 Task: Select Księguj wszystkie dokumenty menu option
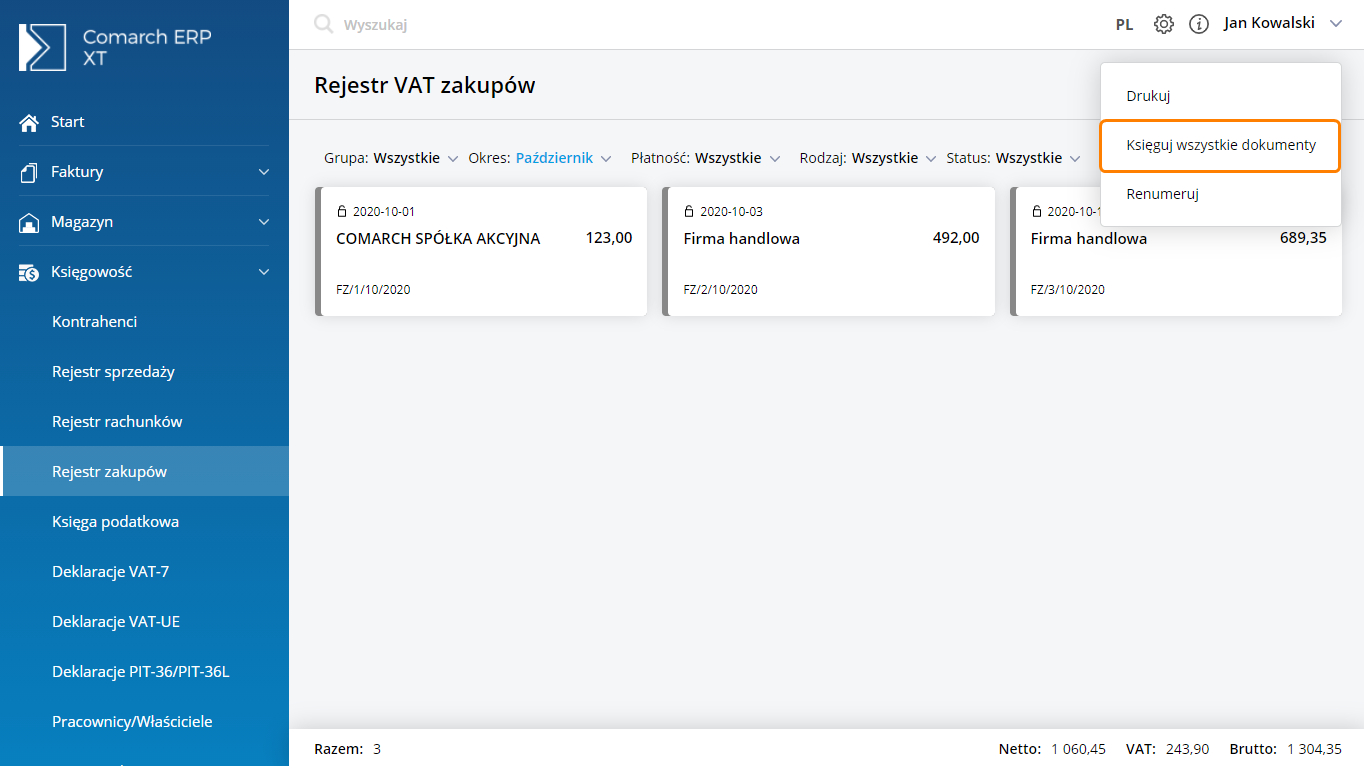1220,145
